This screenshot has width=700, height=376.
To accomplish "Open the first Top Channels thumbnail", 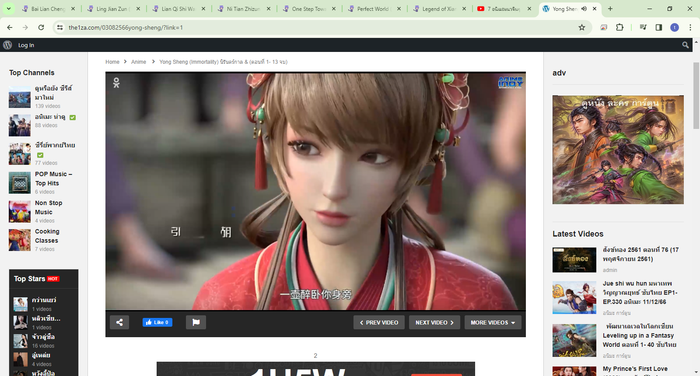I will coord(20,97).
